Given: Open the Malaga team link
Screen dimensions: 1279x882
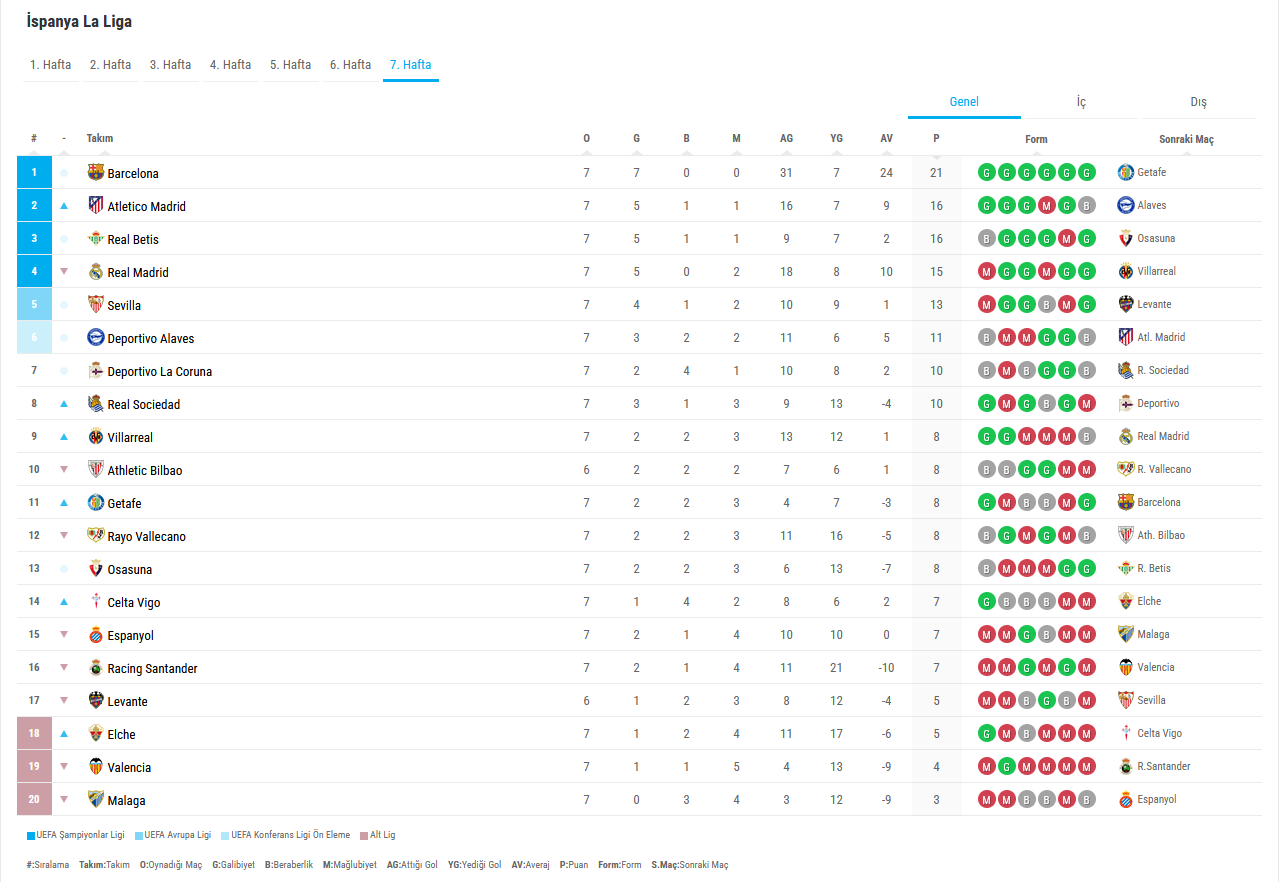Looking at the screenshot, I should coord(127,800).
